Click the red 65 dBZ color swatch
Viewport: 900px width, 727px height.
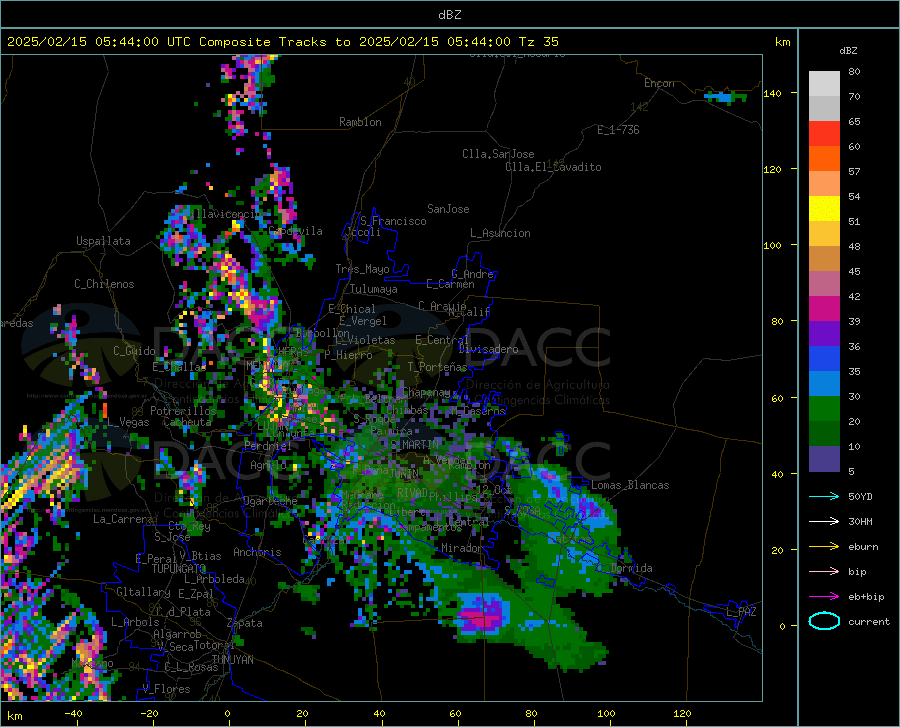[x=824, y=134]
